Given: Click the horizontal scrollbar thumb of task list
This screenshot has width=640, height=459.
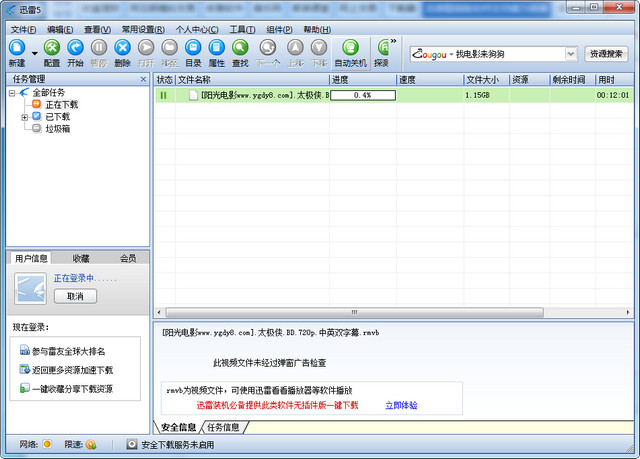Looking at the screenshot, I should point(354,312).
